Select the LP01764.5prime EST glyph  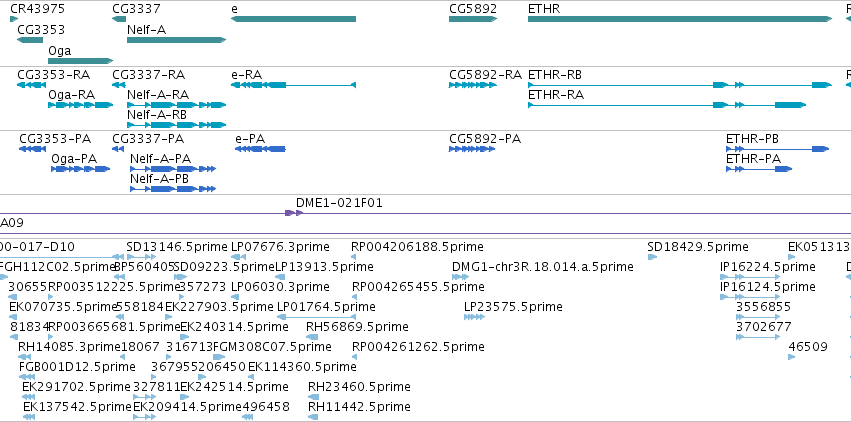coord(316,317)
